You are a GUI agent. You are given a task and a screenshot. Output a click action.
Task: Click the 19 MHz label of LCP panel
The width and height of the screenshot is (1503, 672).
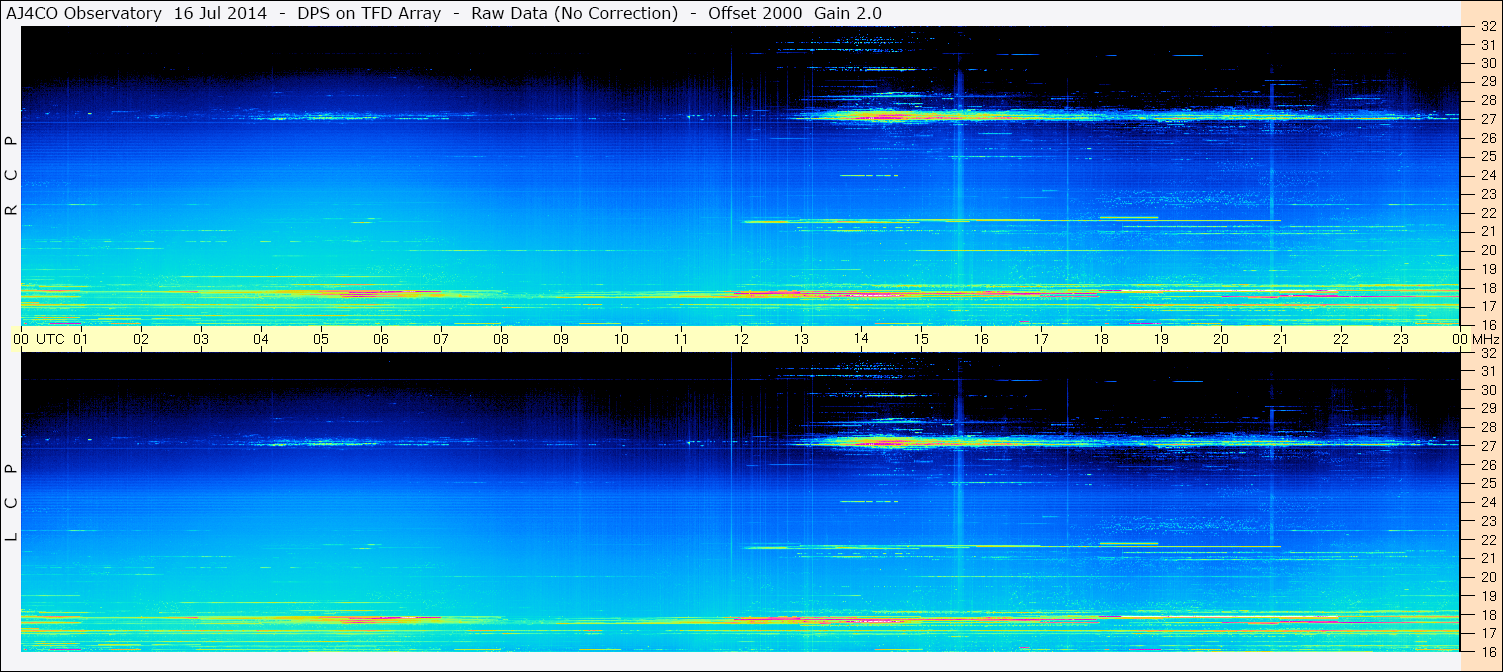click(1488, 596)
